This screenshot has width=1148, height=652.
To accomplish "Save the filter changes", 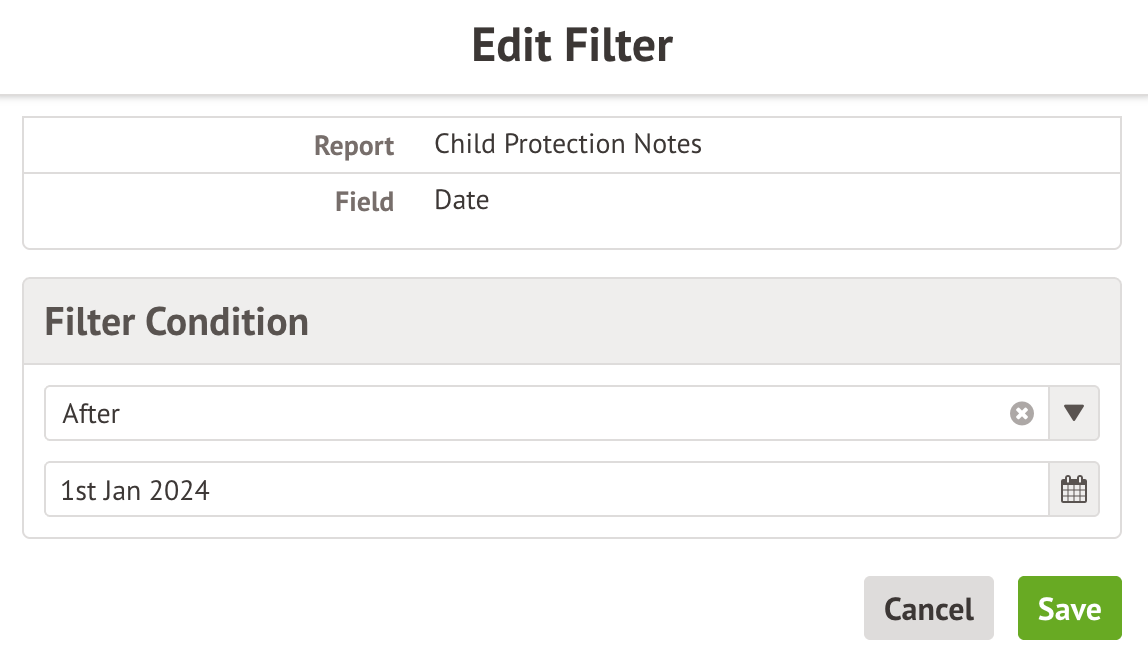I will 1069,608.
